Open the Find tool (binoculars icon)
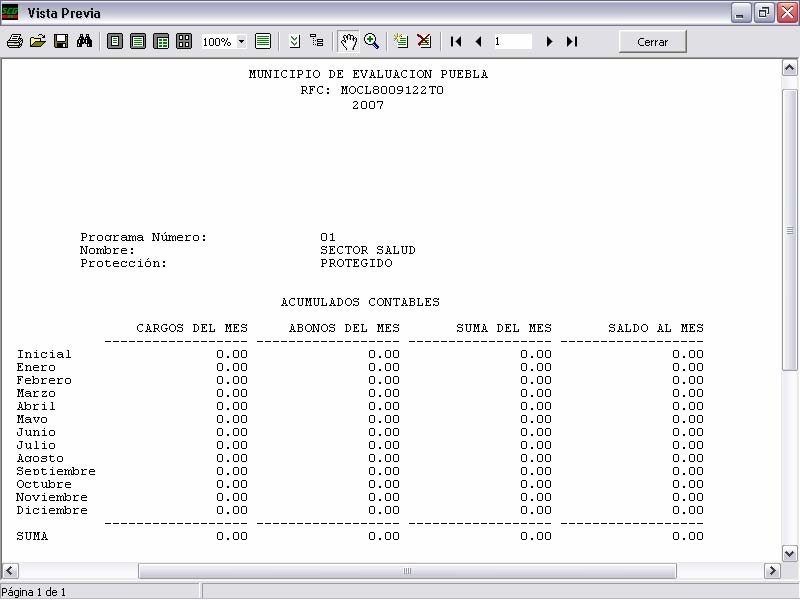 (x=84, y=41)
